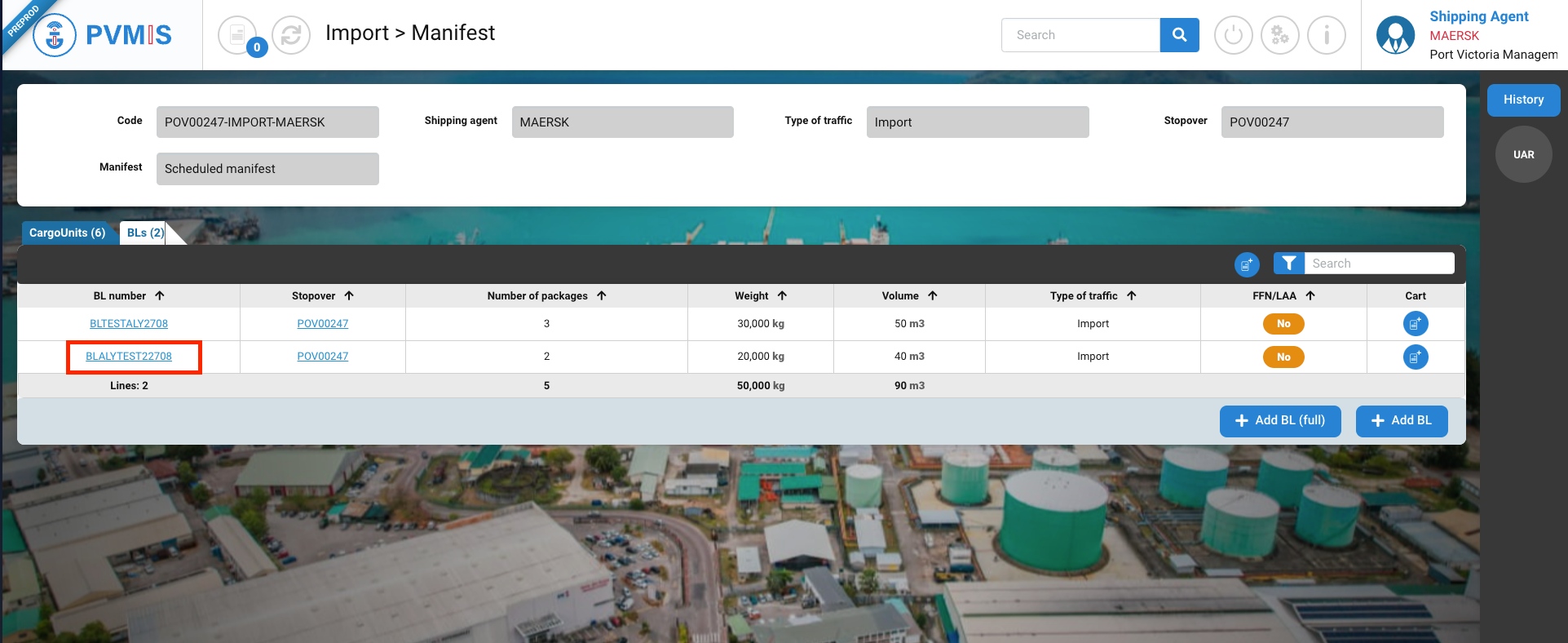
Task: Click the Shipping Agent user avatar
Action: pos(1395,35)
